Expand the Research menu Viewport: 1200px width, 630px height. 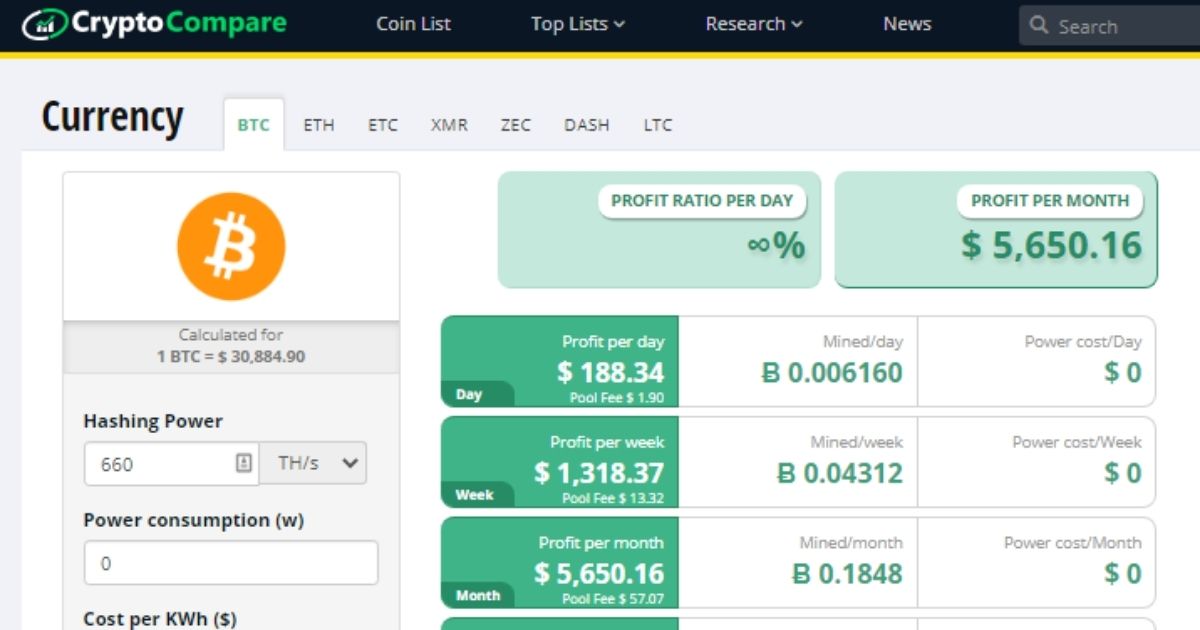(753, 23)
